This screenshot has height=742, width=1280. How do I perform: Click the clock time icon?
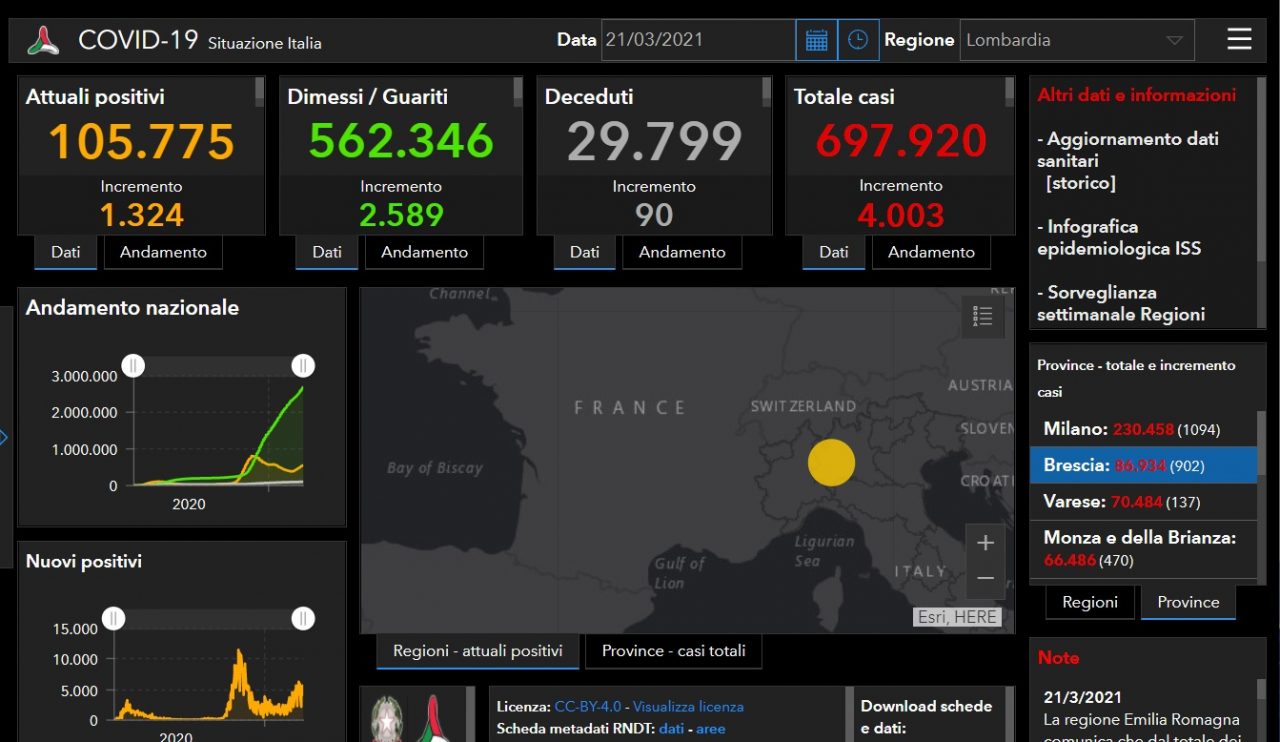tap(858, 40)
